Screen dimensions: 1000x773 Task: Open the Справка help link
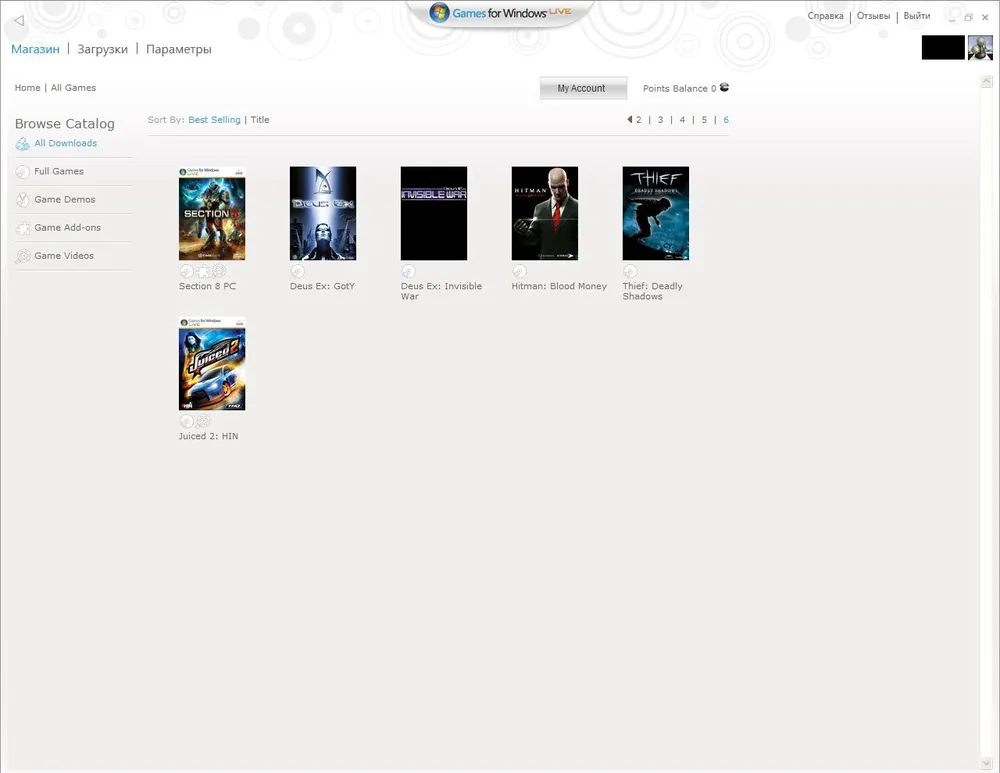coord(825,16)
